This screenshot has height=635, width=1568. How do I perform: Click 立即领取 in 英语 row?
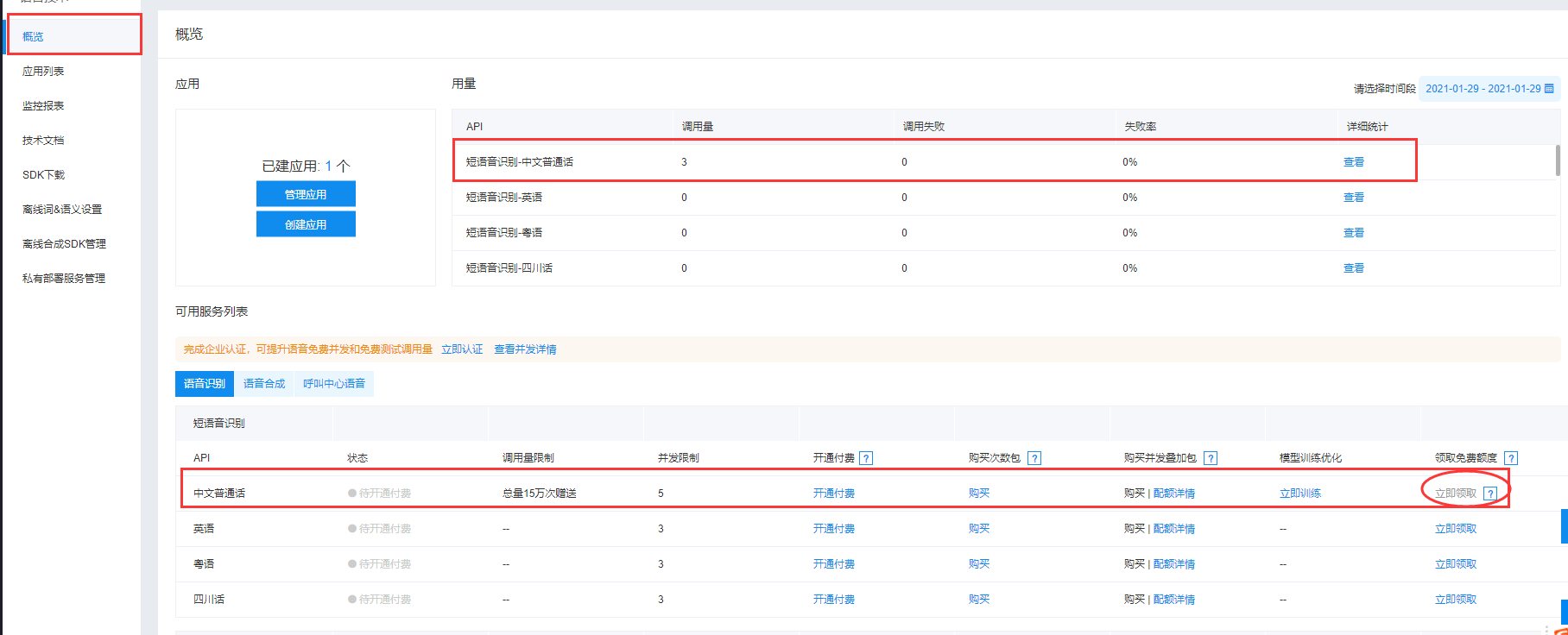(1456, 529)
